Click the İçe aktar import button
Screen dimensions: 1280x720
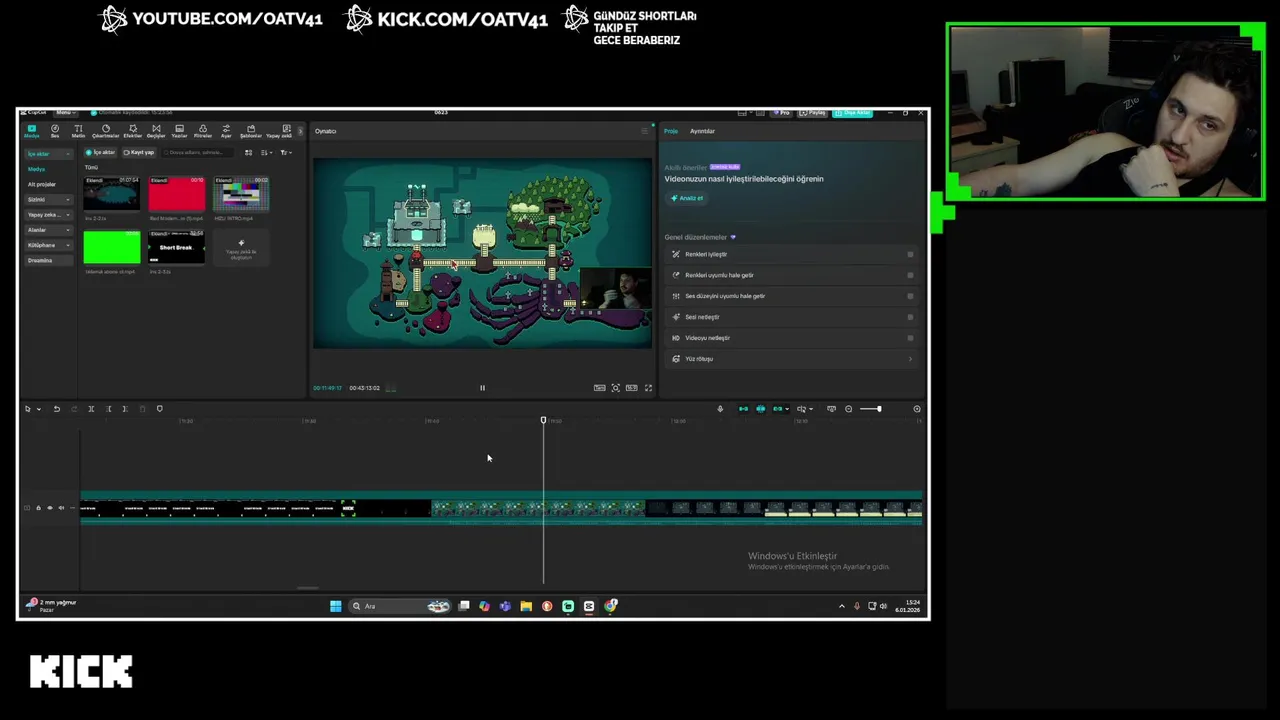tap(100, 153)
